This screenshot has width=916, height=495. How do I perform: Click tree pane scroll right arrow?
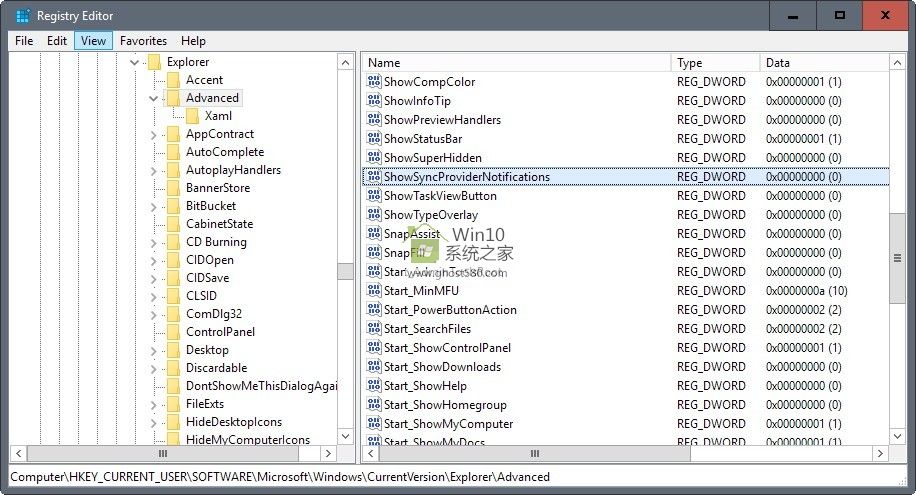(x=328, y=454)
